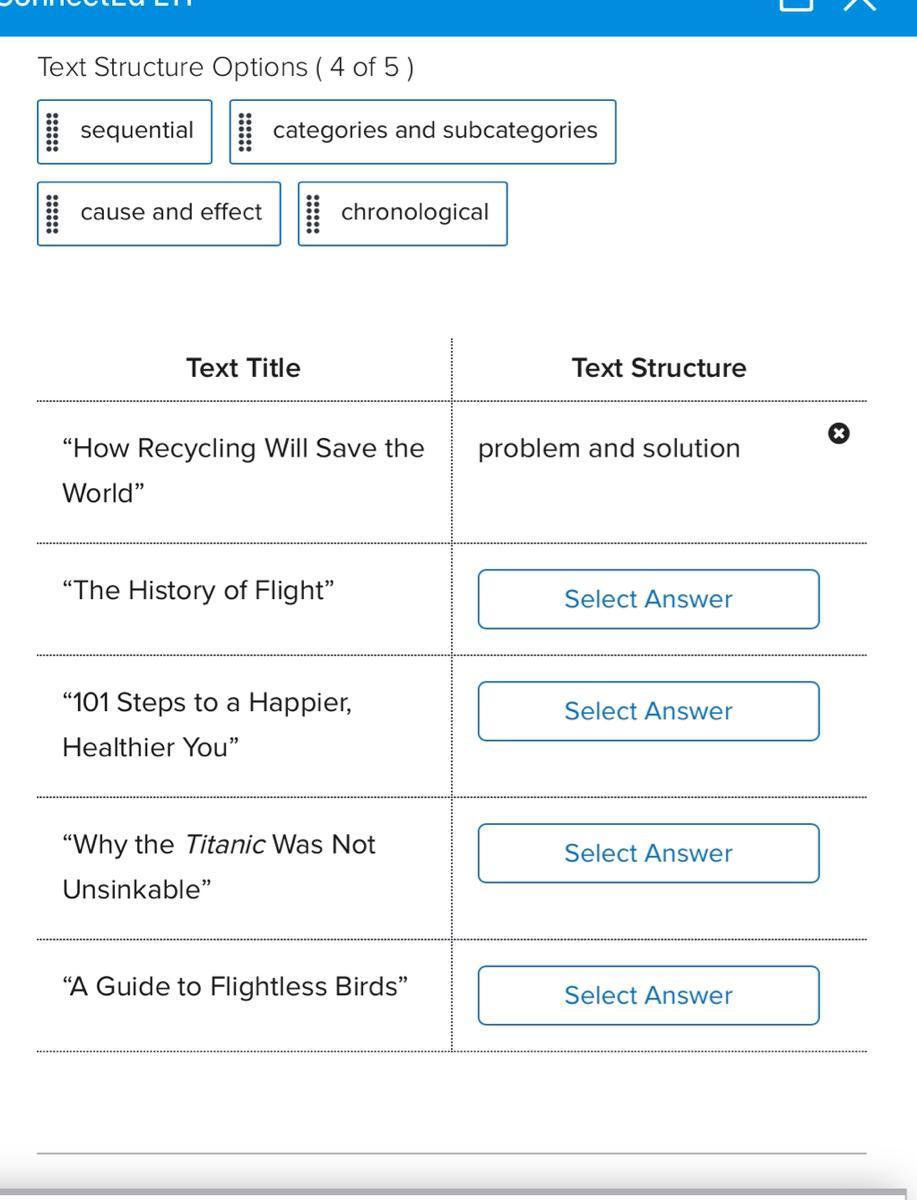Screen dimensions: 917x1200
Task: Click the Text Structure Options heading
Action: click(225, 68)
